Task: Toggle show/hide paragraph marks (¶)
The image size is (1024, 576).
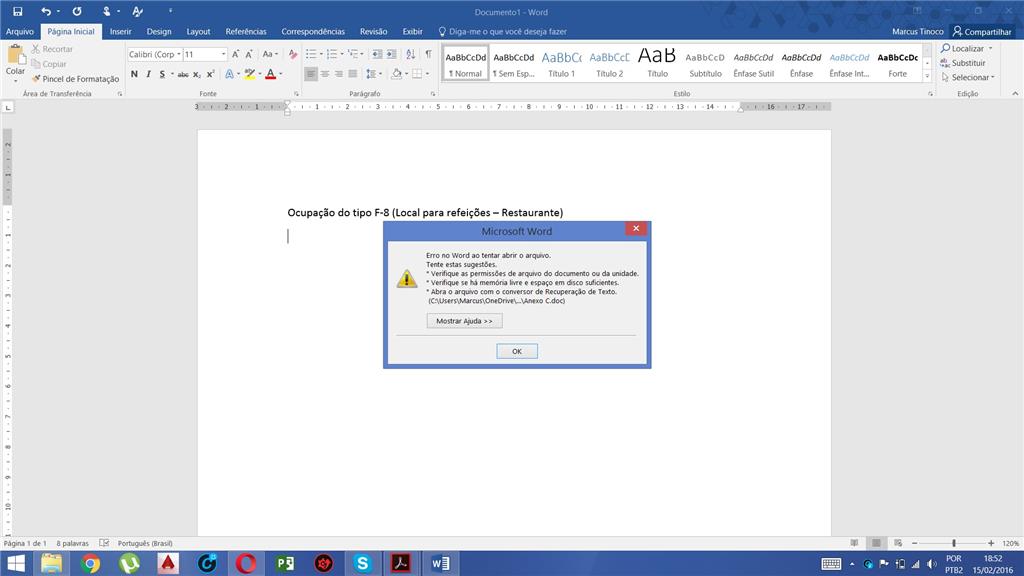Action: (428, 54)
